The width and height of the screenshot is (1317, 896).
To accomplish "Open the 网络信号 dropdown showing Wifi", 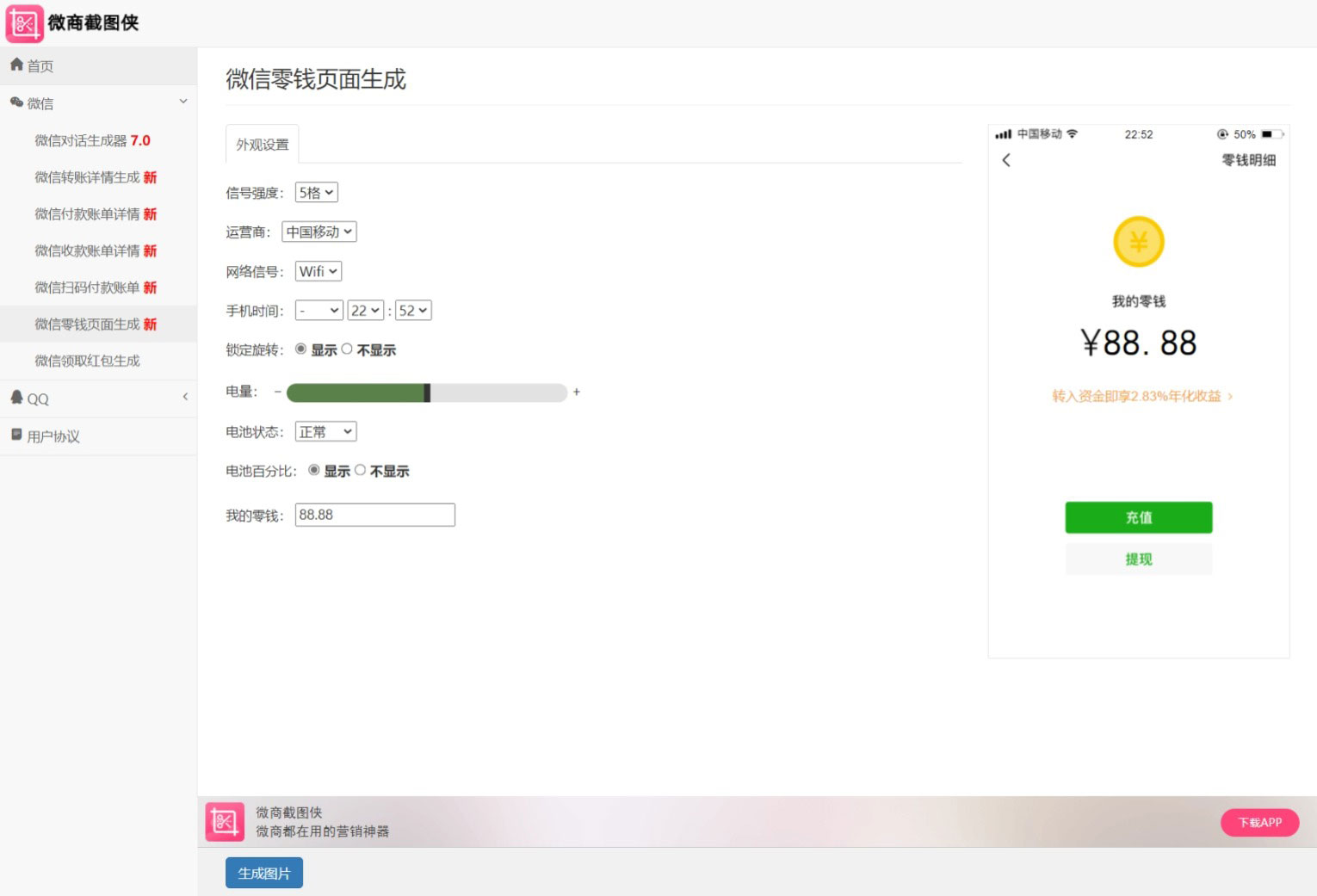I will pyautogui.click(x=318, y=271).
